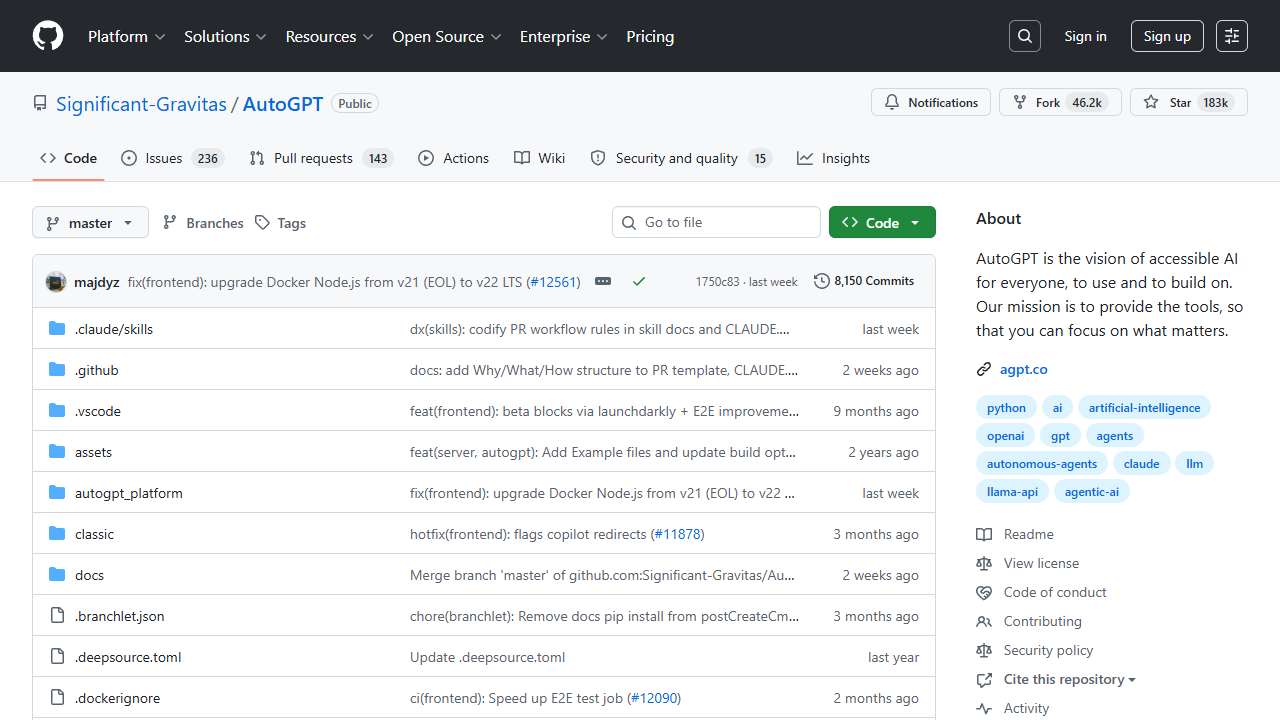Open commit history via 8,150 Commits
Viewport: 1280px width, 720px height.
[864, 281]
